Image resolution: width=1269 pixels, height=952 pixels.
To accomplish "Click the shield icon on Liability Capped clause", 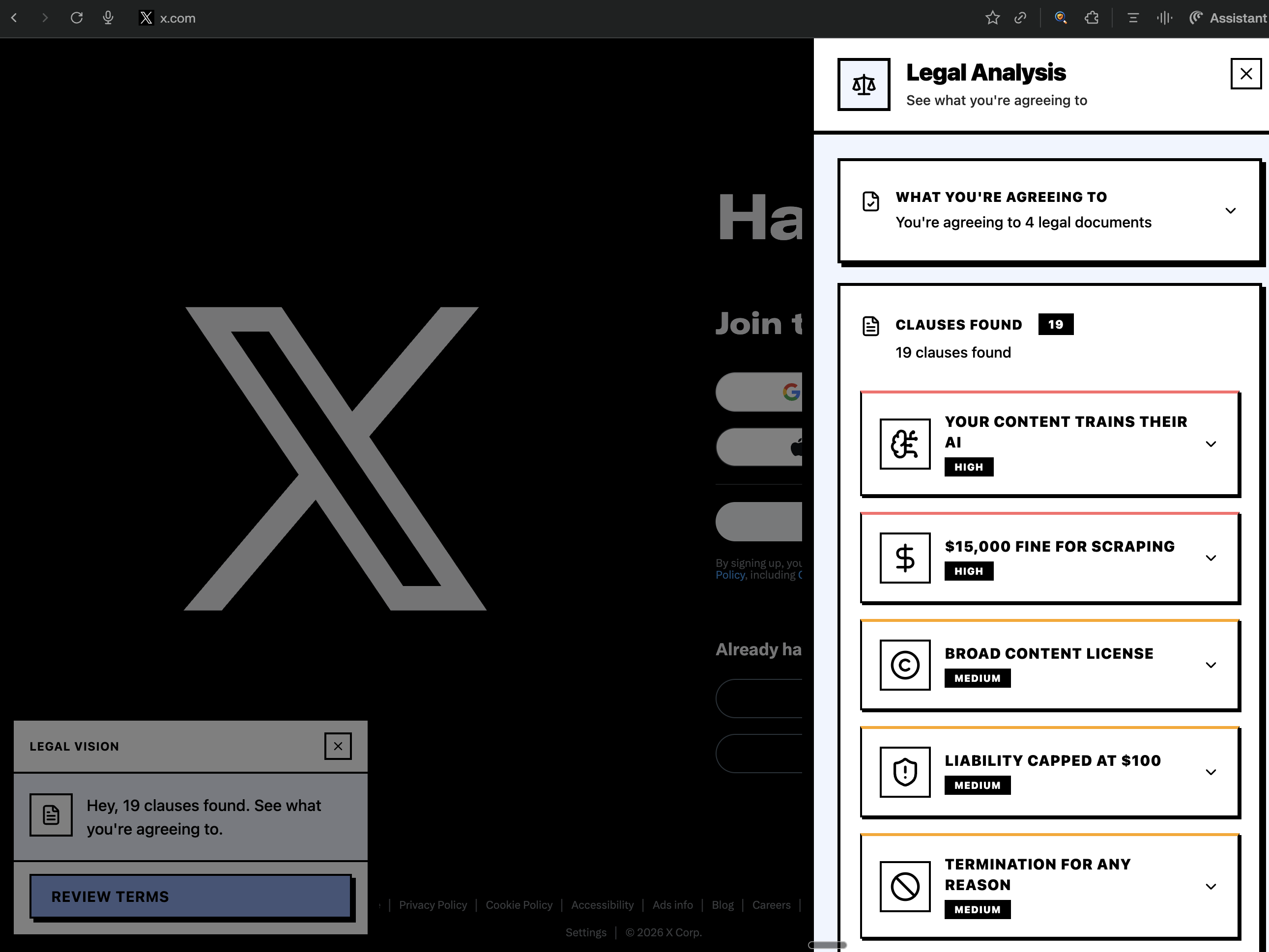I will (x=905, y=772).
